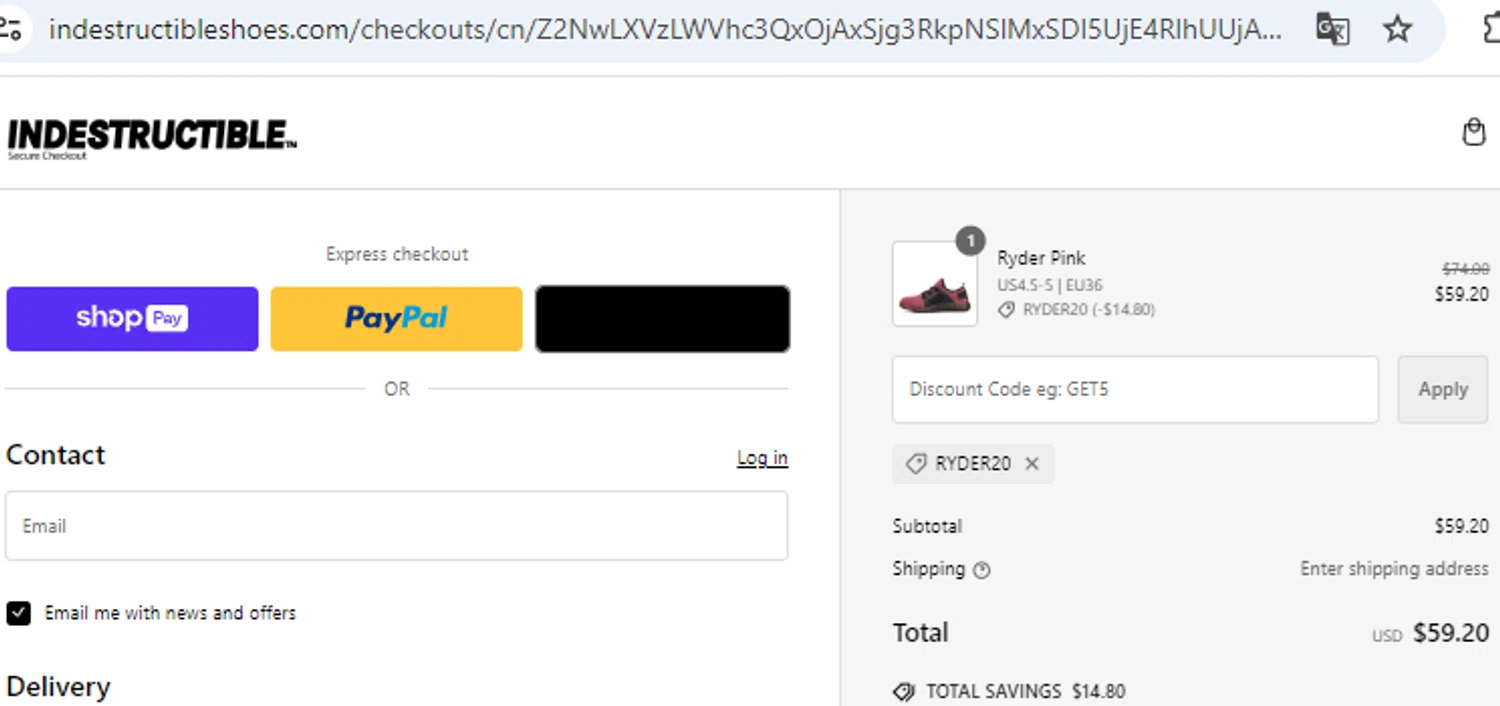Click into the Discount Code input box
The height and width of the screenshot is (706, 1500).
(1135, 389)
